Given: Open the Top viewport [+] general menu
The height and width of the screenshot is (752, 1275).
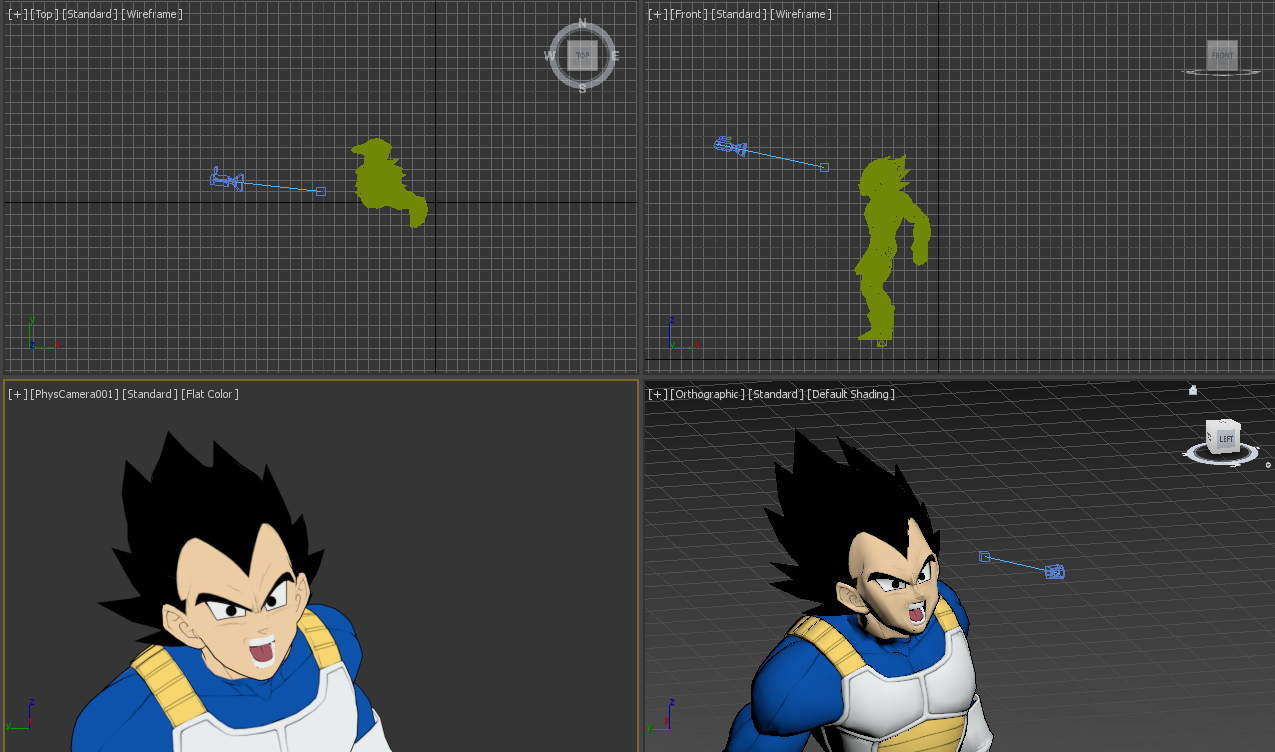Looking at the screenshot, I should click(17, 14).
